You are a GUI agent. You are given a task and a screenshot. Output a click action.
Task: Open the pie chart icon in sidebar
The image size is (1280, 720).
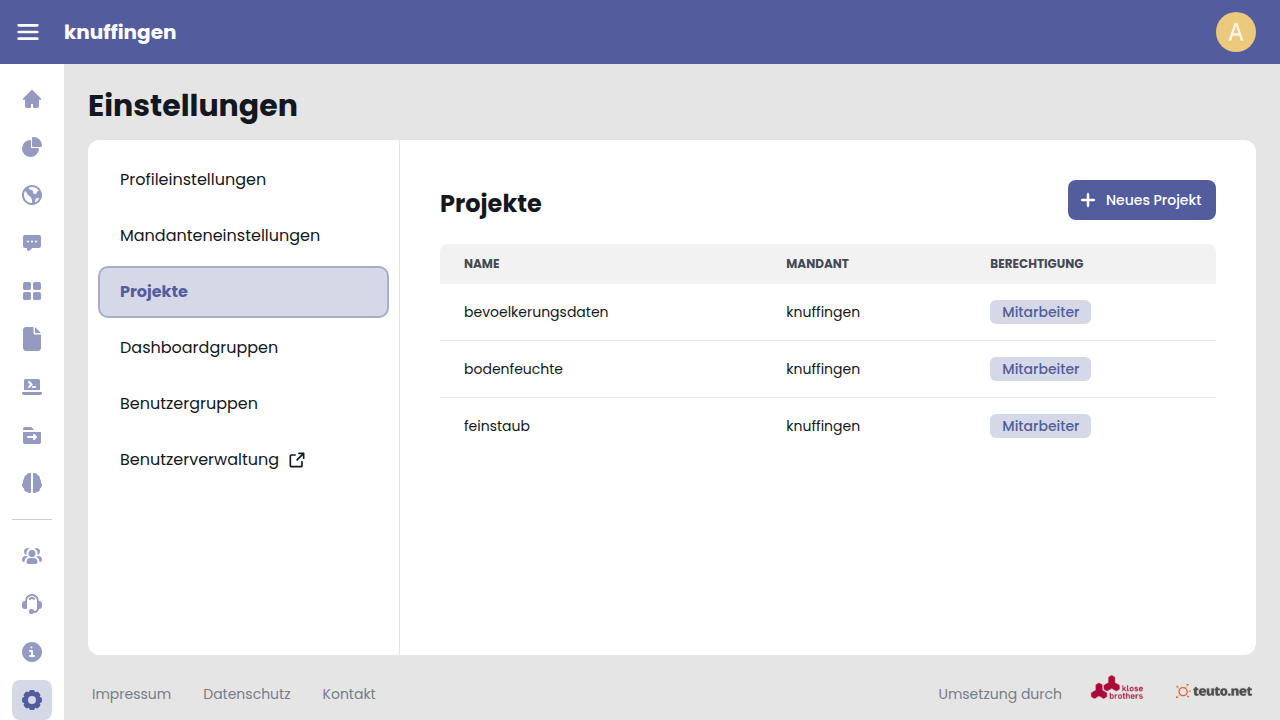(32, 147)
